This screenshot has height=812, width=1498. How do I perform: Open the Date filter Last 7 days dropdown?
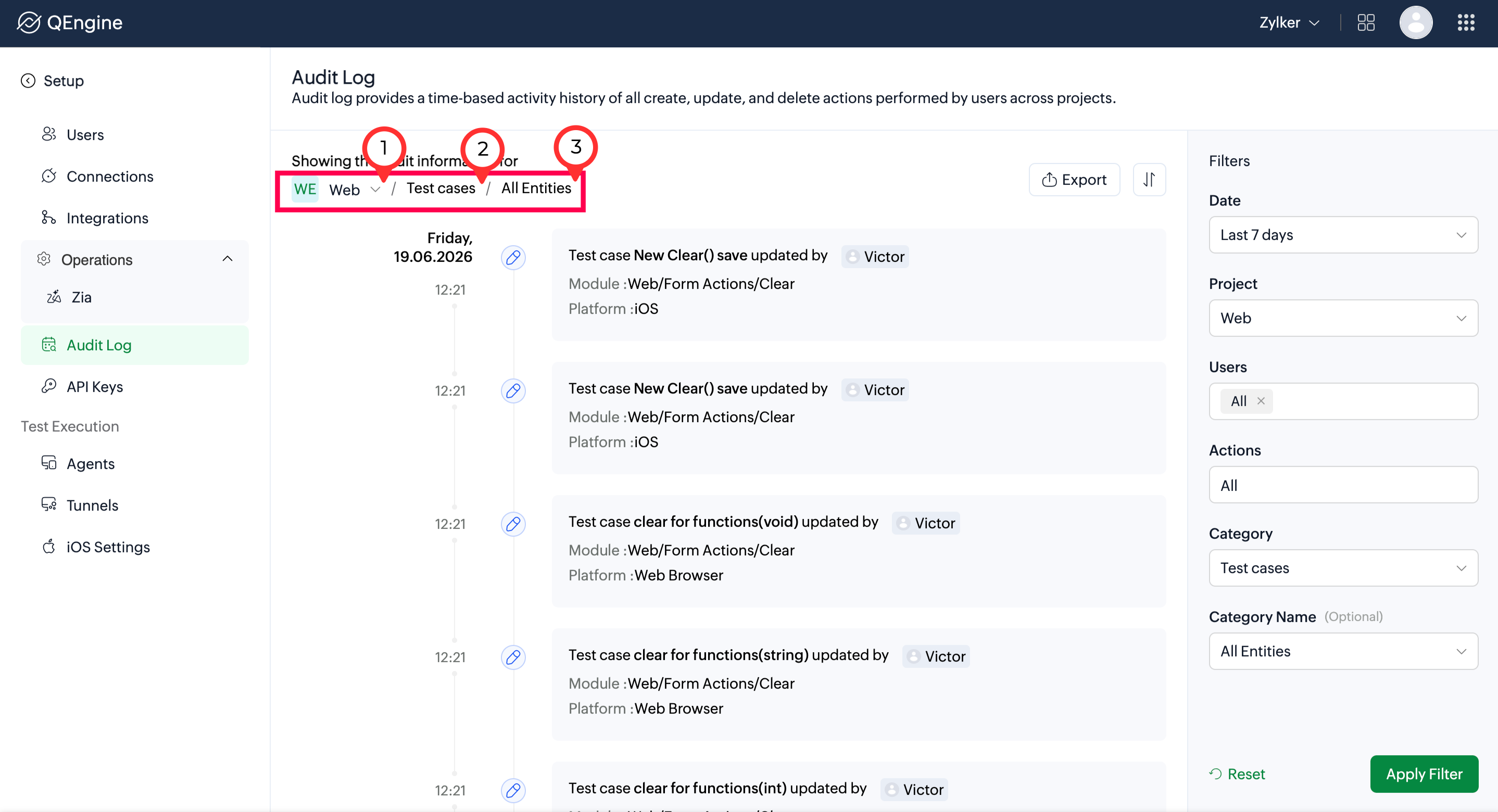pos(1343,235)
